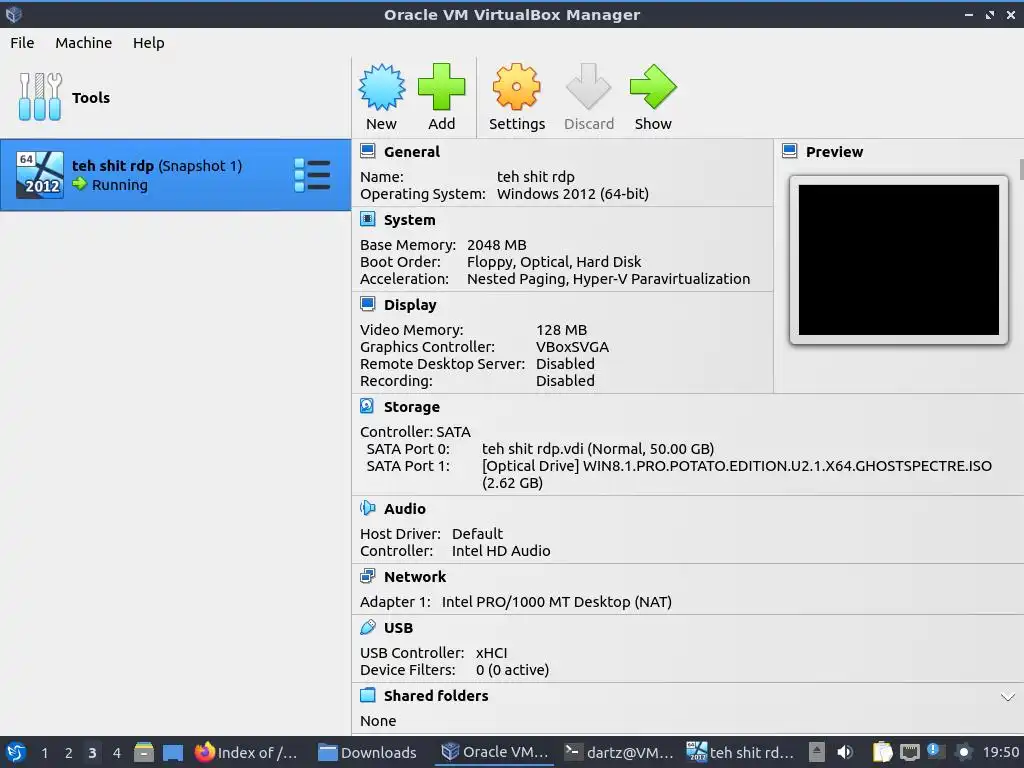The height and width of the screenshot is (768, 1024).
Task: Click the green Add machine icon
Action: point(441,86)
